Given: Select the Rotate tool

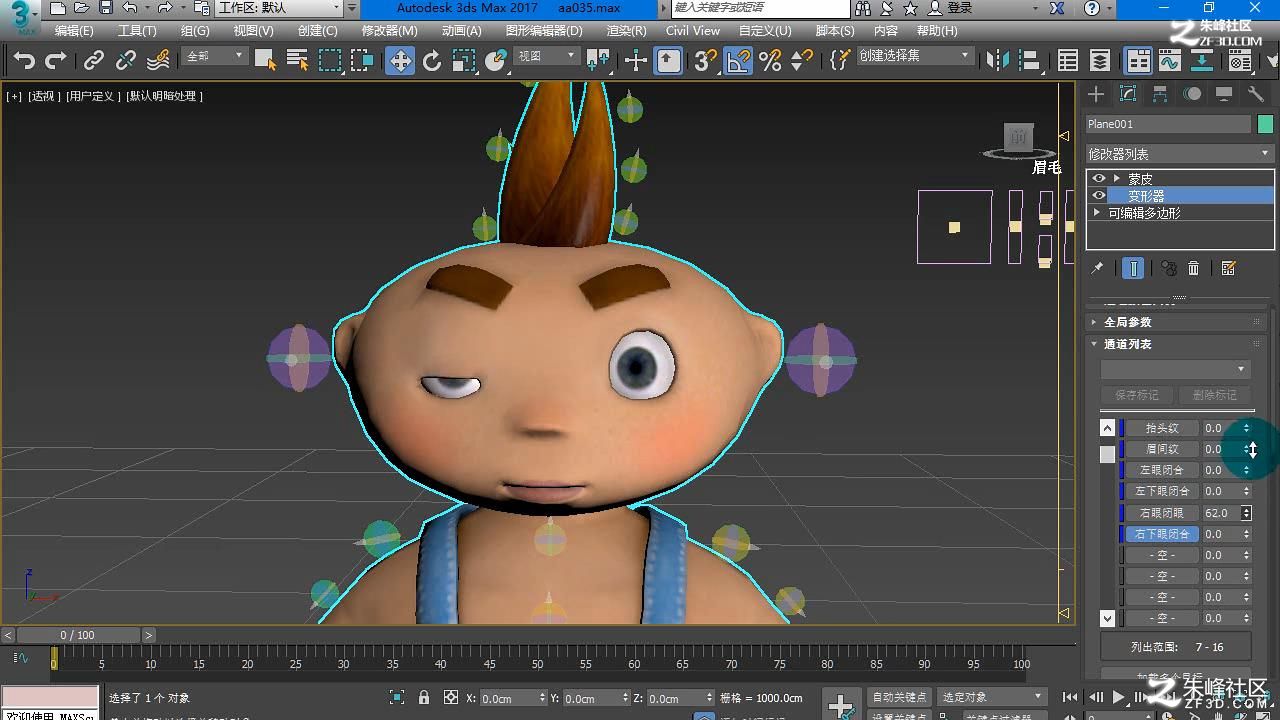Looking at the screenshot, I should pyautogui.click(x=432, y=61).
